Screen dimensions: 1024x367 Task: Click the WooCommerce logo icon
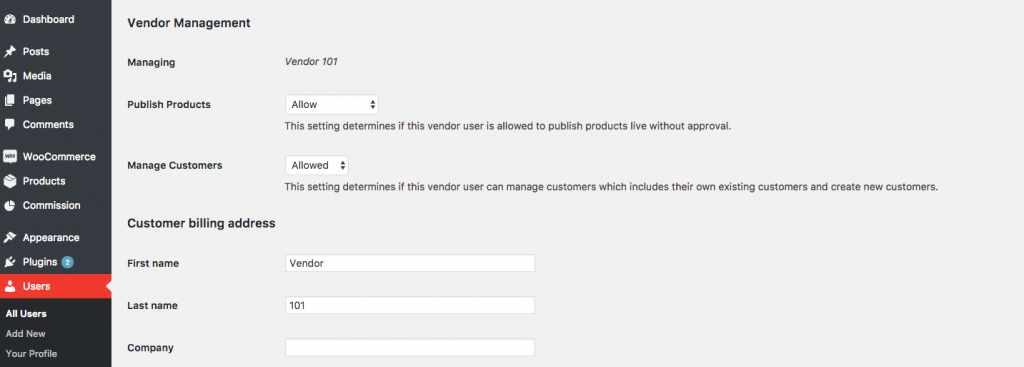(x=10, y=157)
